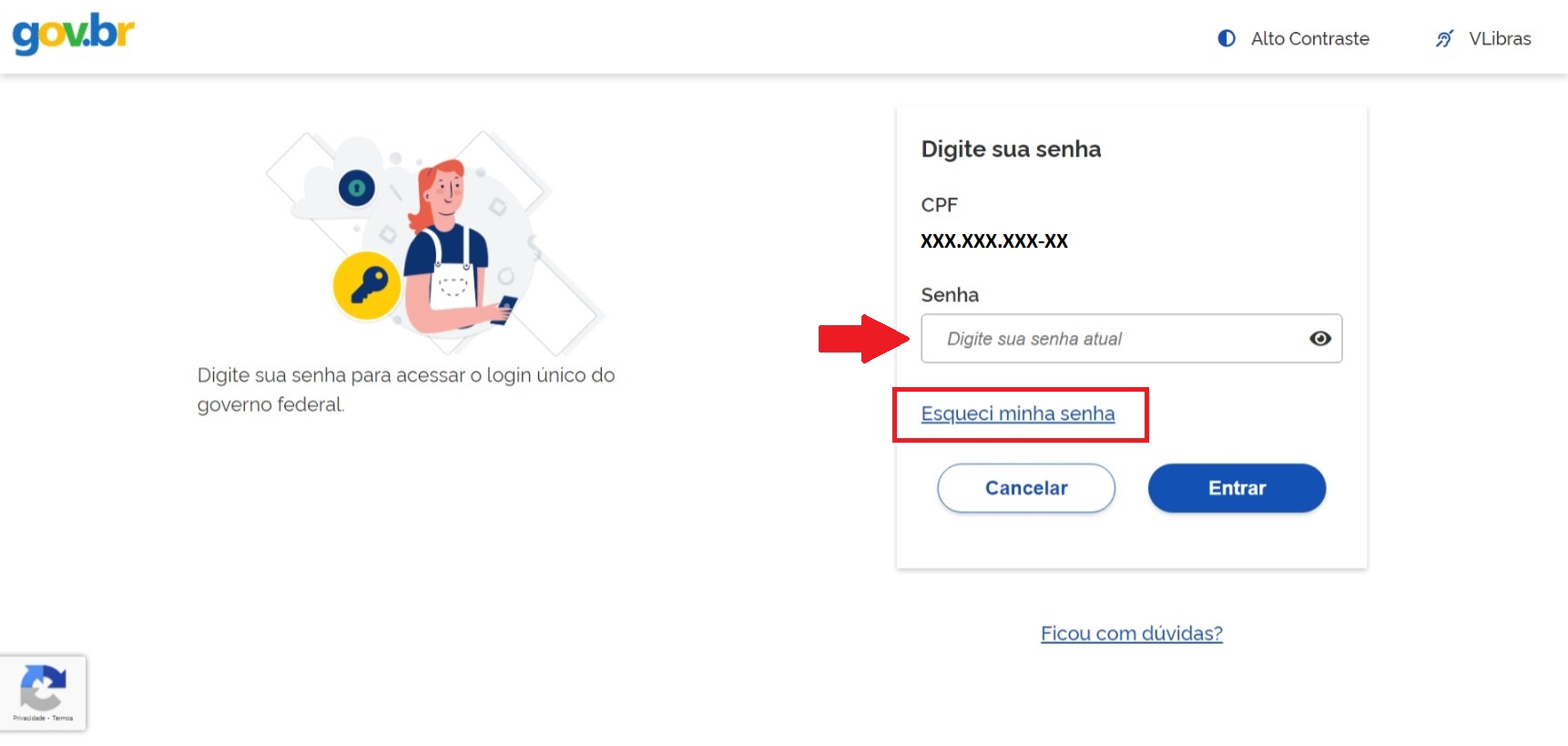Click the VLibras accessibility icon in the header
Viewport: 1568px width, 746px height.
click(1445, 39)
